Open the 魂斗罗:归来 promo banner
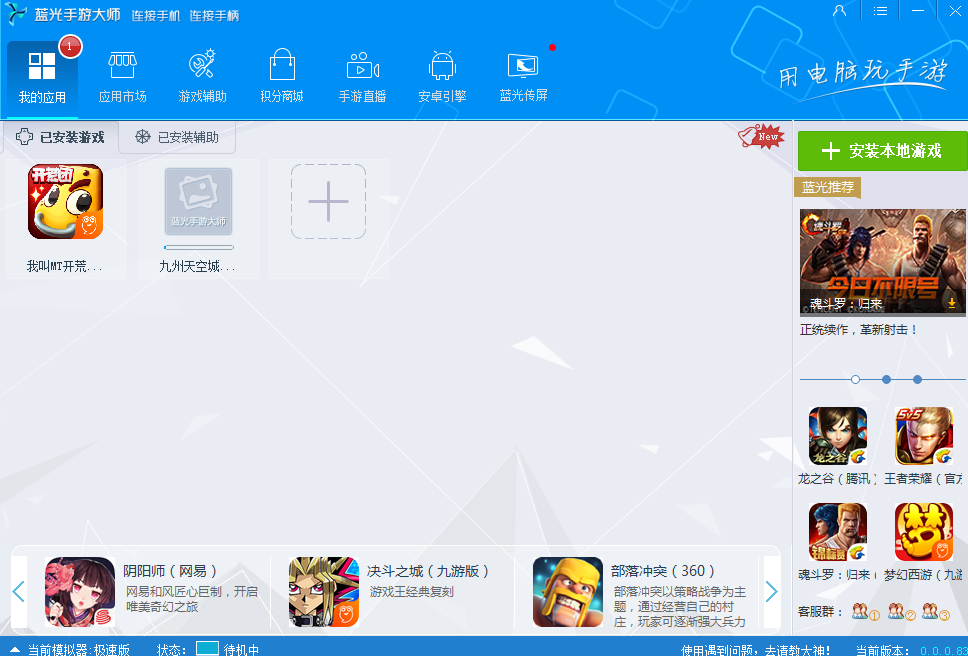The width and height of the screenshot is (968, 656). [883, 262]
